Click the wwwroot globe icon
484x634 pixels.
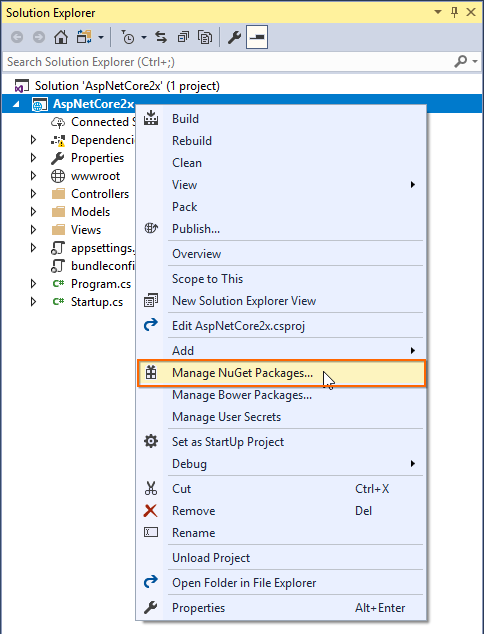[x=58, y=176]
